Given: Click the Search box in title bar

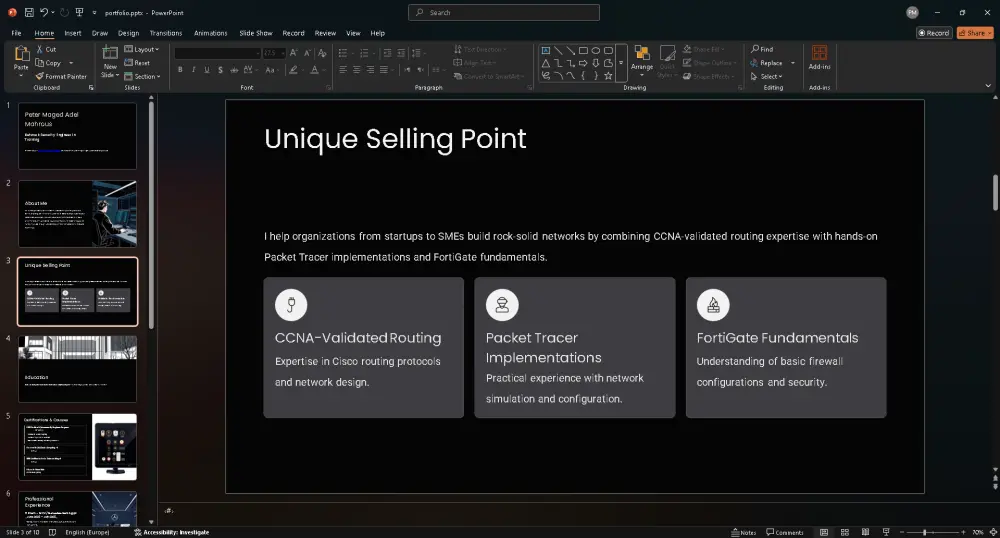Looking at the screenshot, I should [504, 12].
